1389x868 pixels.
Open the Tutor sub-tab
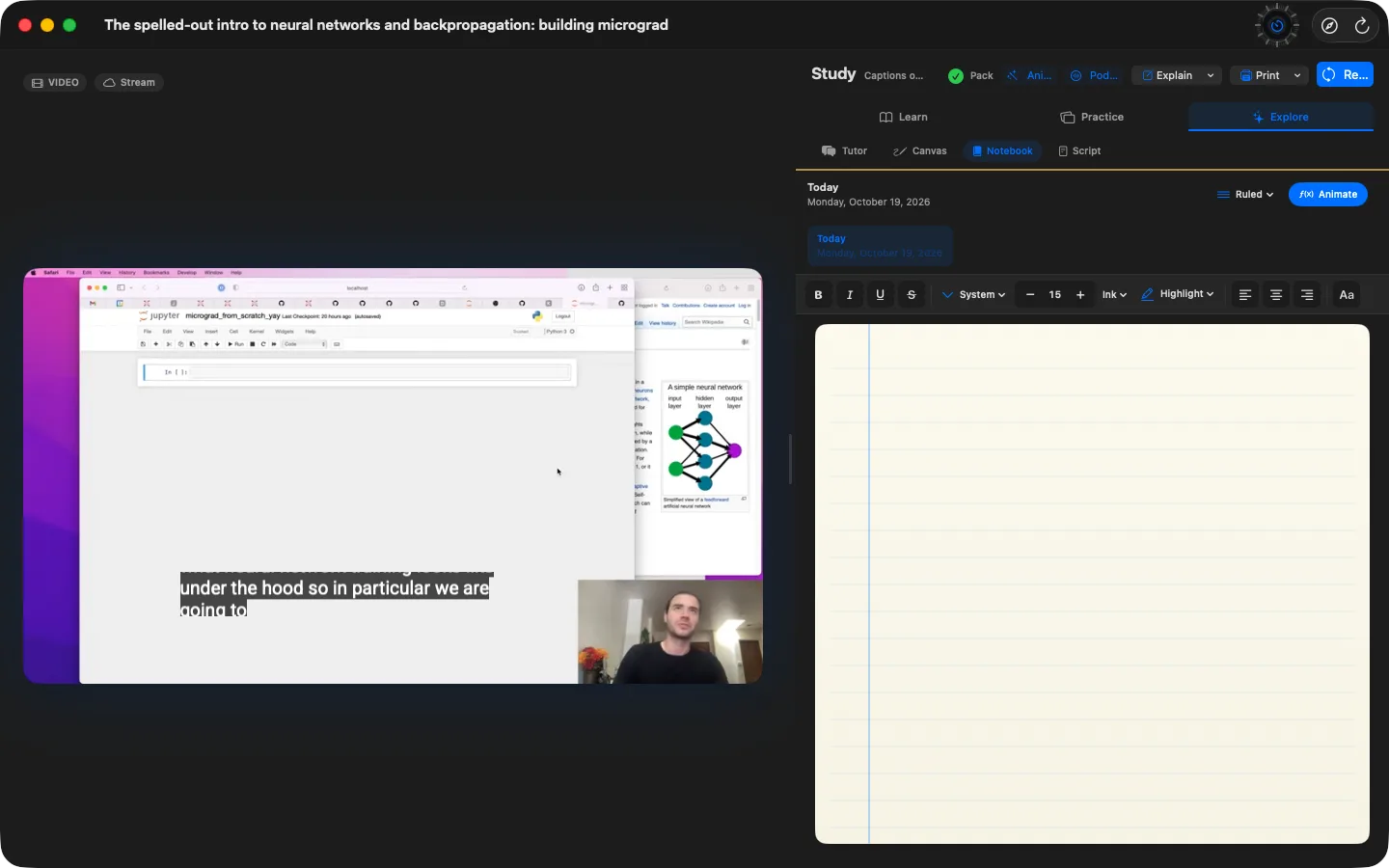click(844, 151)
